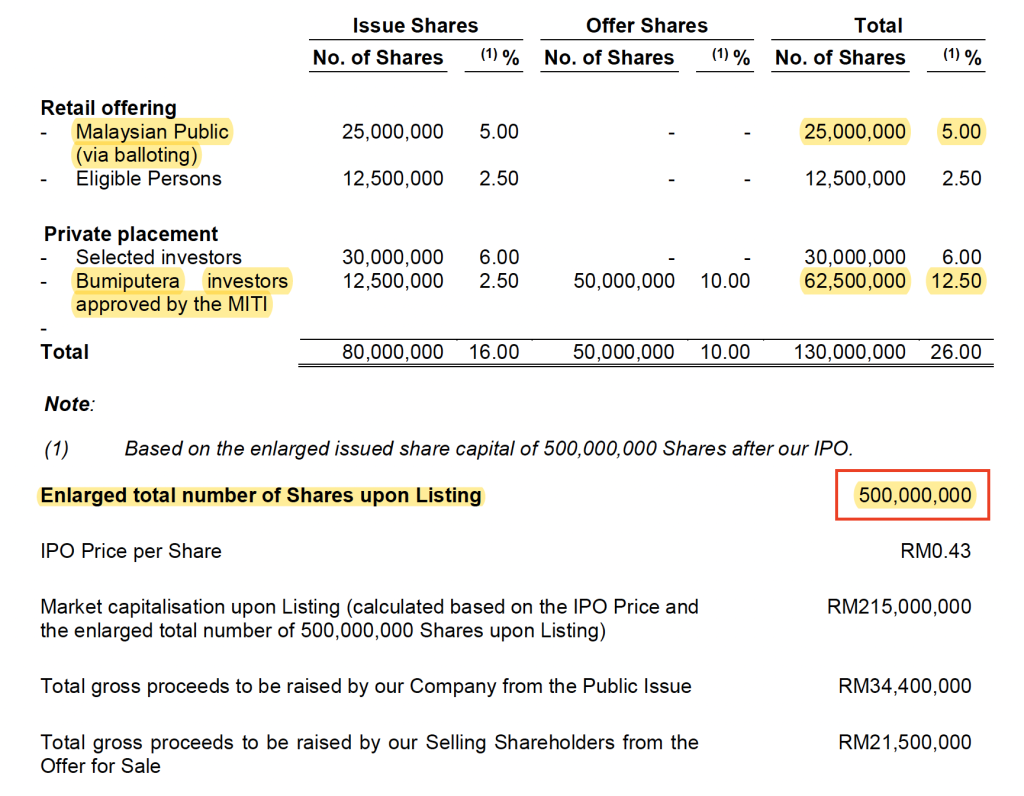Screen dimensions: 1024x796
Task: Select the Retail offering heading
Action: [x=108, y=108]
